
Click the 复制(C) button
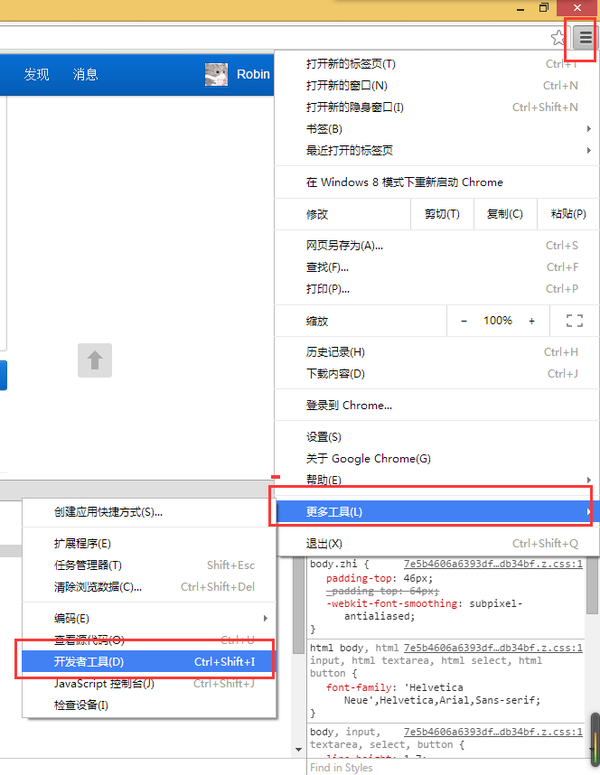tap(505, 214)
